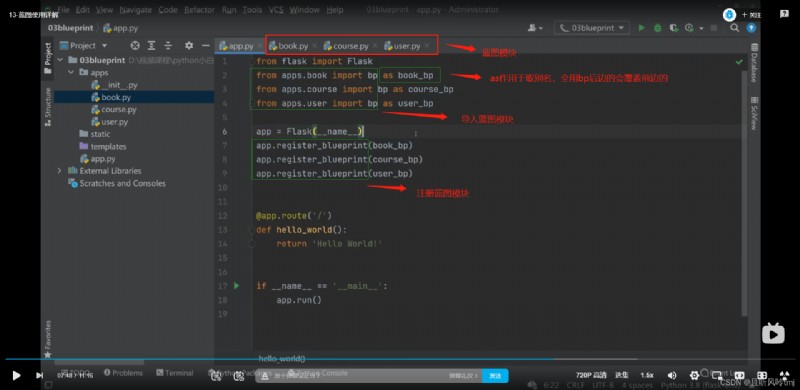Viewport: 800px width, 390px height.
Task: Open Project panel settings gear
Action: pyautogui.click(x=189, y=45)
